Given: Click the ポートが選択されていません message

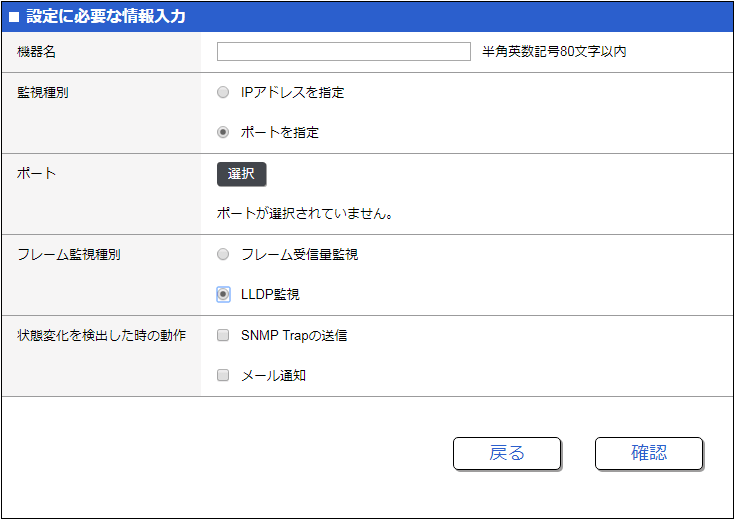Looking at the screenshot, I should tap(304, 213).
